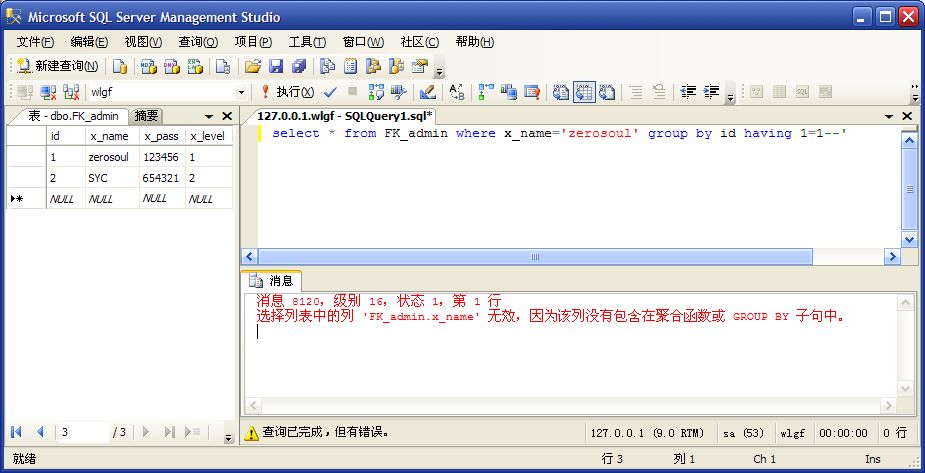The image size is (925, 473).
Task: Open the Template Explorer icon
Action: pos(396,66)
